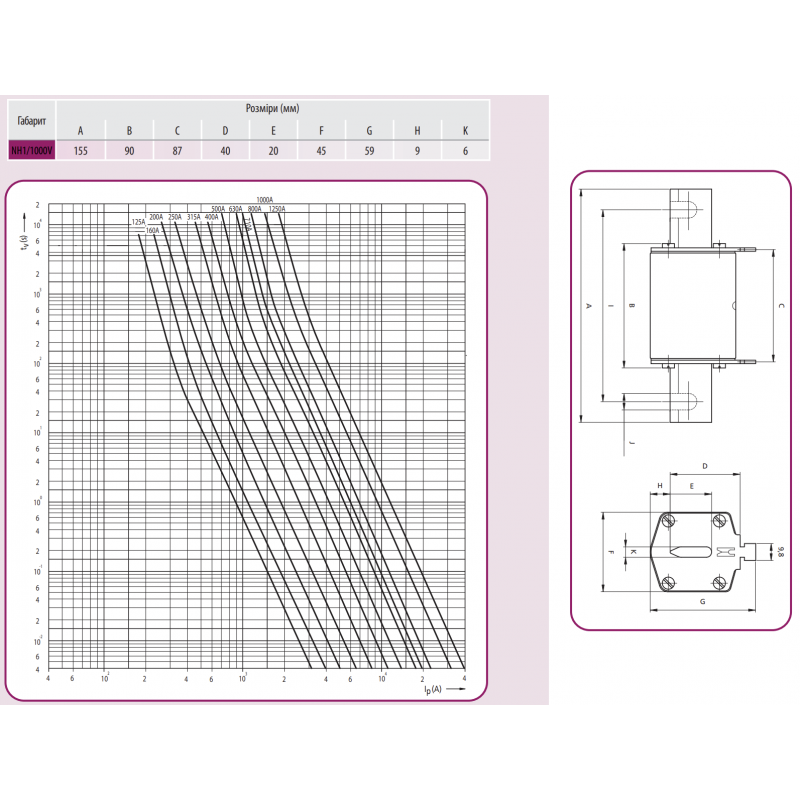Select the Габарит header cell

click(31, 120)
